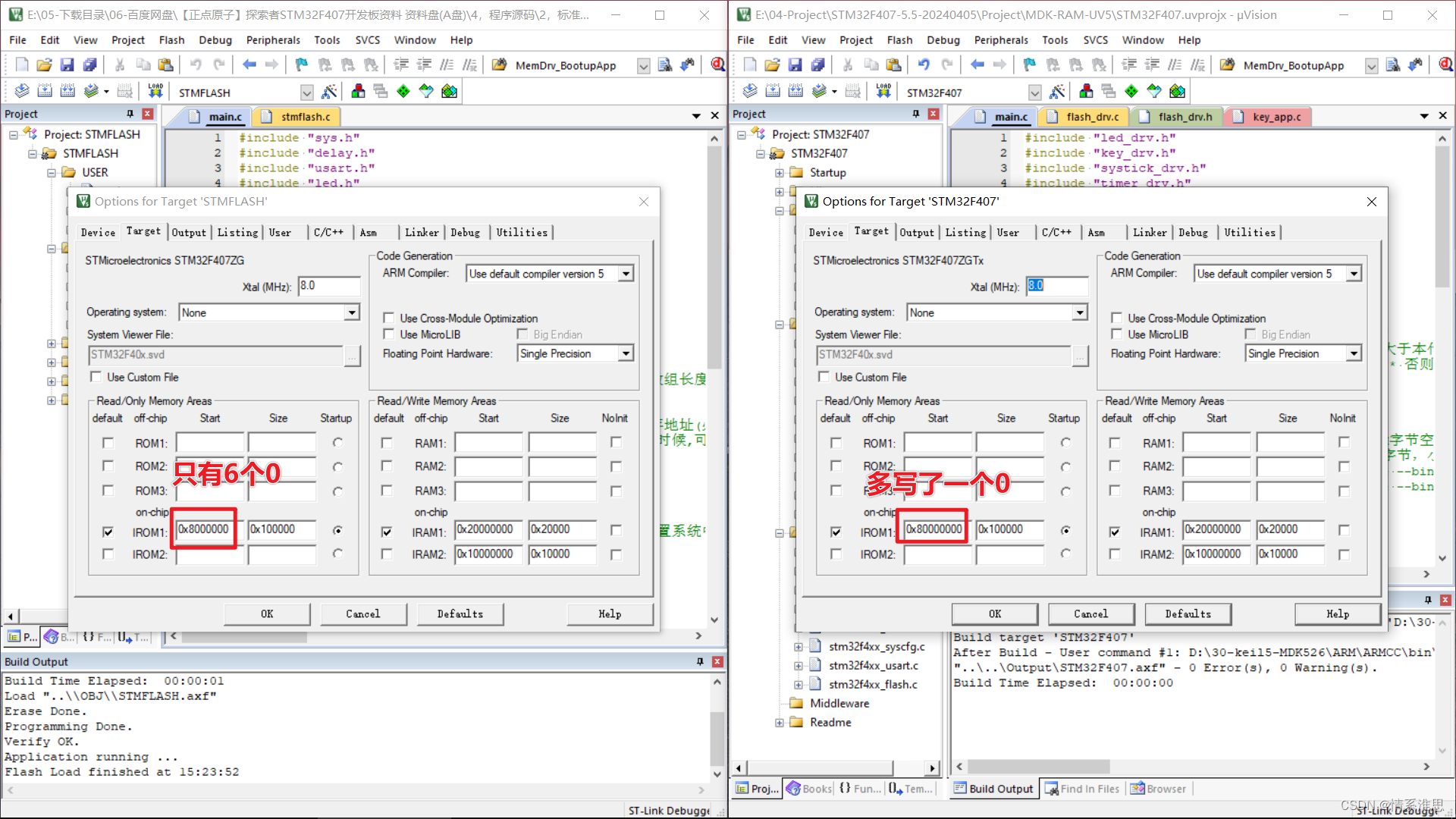This screenshot has width=1456, height=819.
Task: Click the Save icon in right window toolbar
Action: pos(795,65)
